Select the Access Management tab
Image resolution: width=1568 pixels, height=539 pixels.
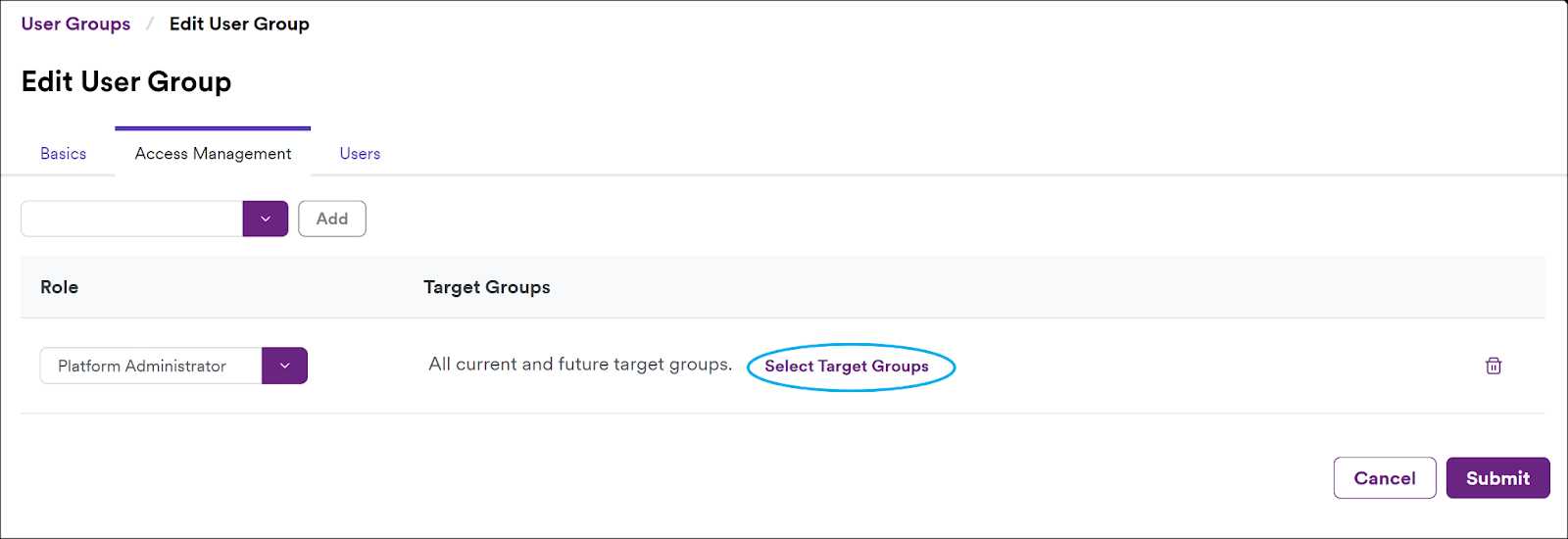tap(213, 154)
